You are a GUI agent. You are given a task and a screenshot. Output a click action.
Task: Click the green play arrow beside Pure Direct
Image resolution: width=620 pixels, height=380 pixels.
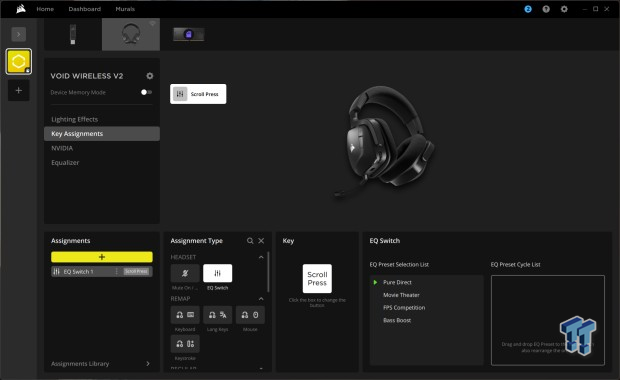tap(375, 282)
